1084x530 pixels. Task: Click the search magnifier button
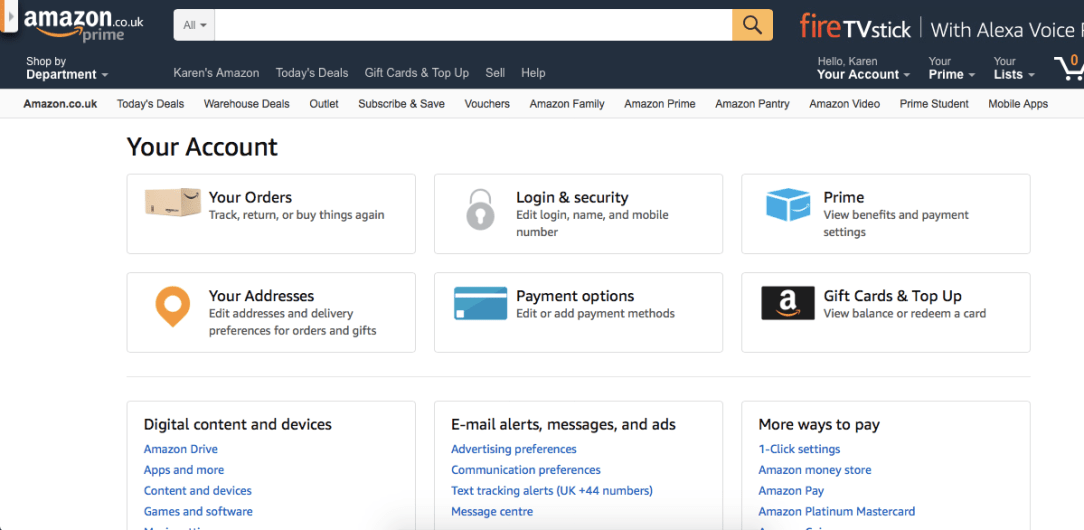click(x=752, y=25)
